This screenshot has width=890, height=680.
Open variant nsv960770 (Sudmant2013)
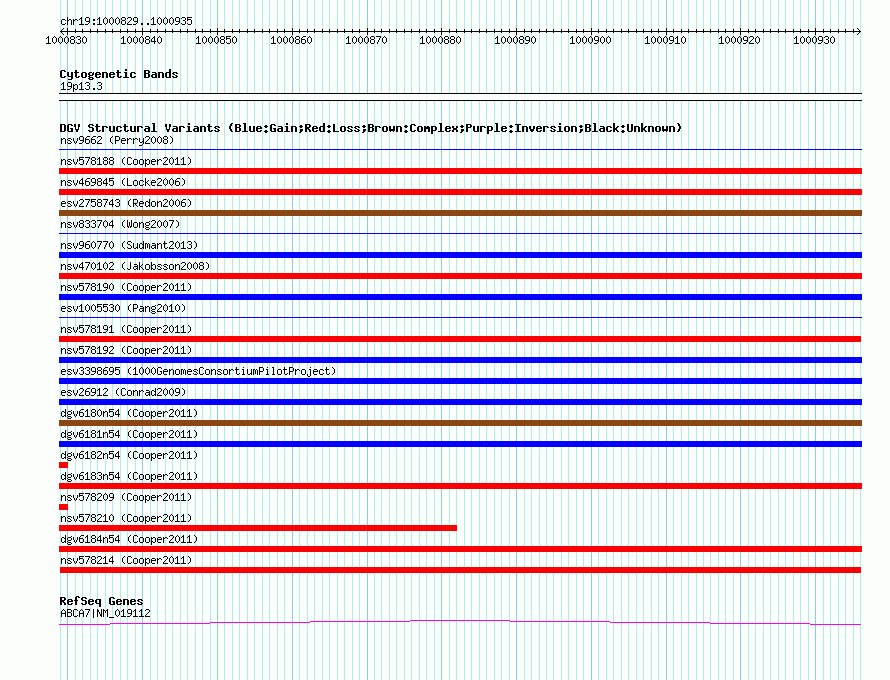(129, 245)
